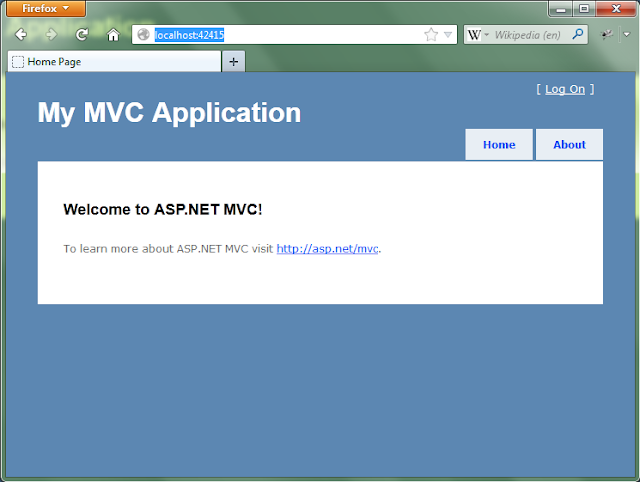
Task: Click the Home Page tab favicon
Action: tap(18, 62)
